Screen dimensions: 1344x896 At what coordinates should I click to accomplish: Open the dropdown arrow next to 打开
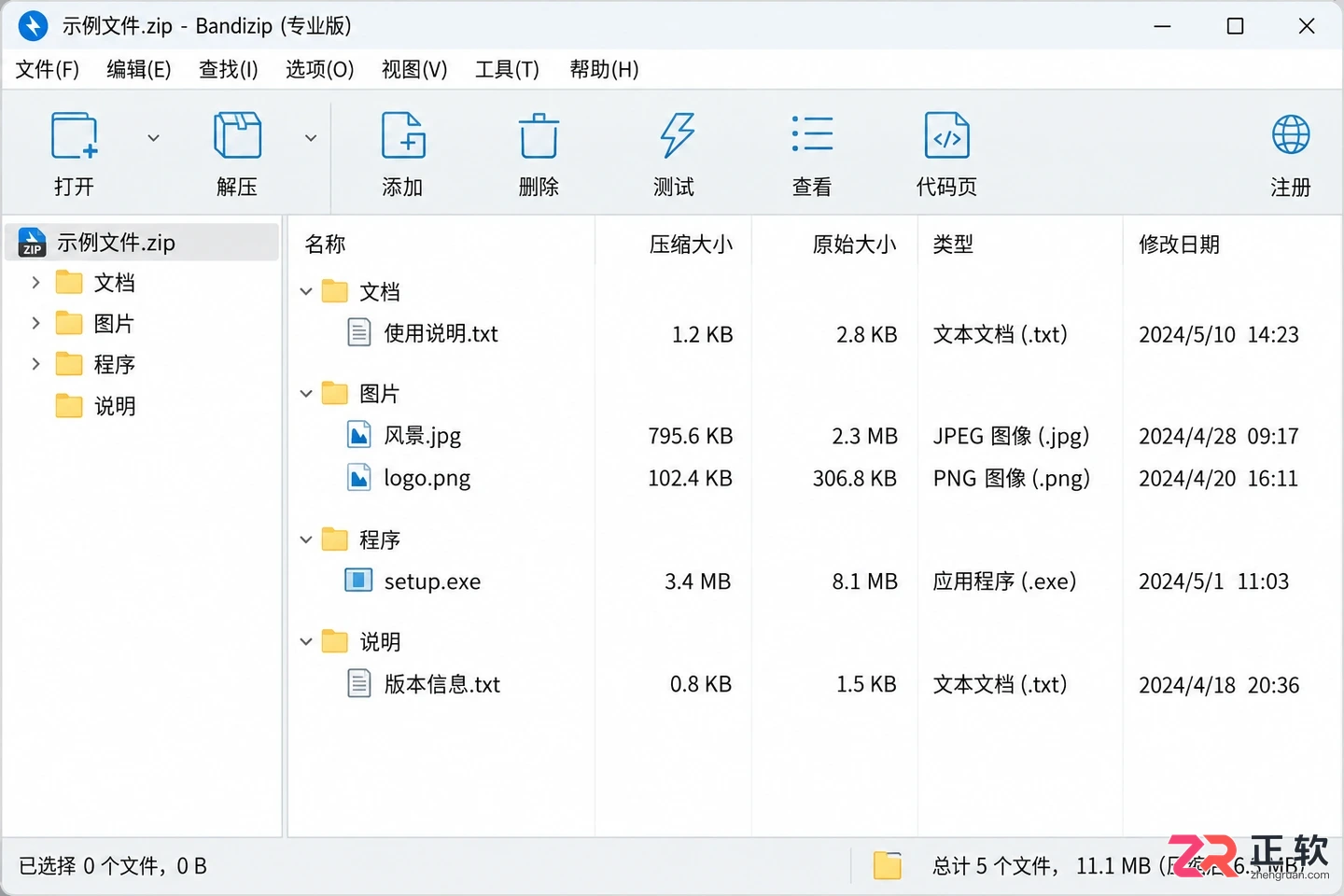click(x=154, y=138)
